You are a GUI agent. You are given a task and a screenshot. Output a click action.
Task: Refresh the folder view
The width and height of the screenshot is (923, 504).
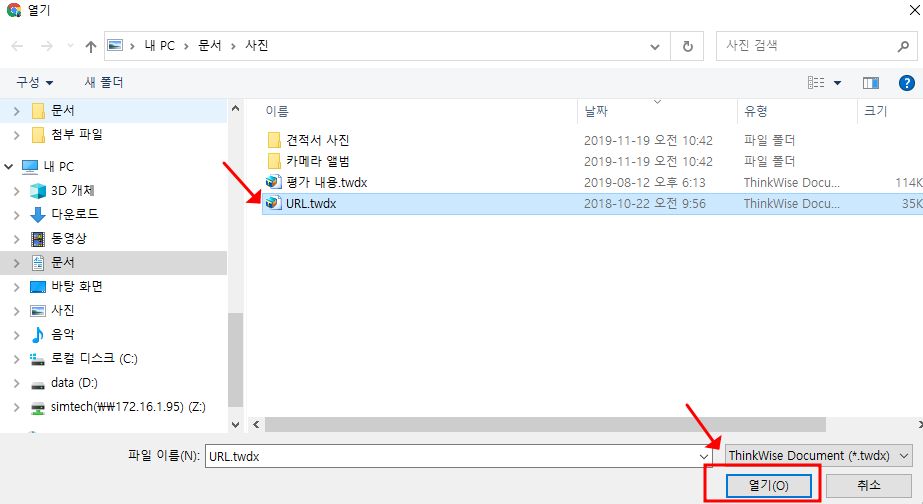687,46
